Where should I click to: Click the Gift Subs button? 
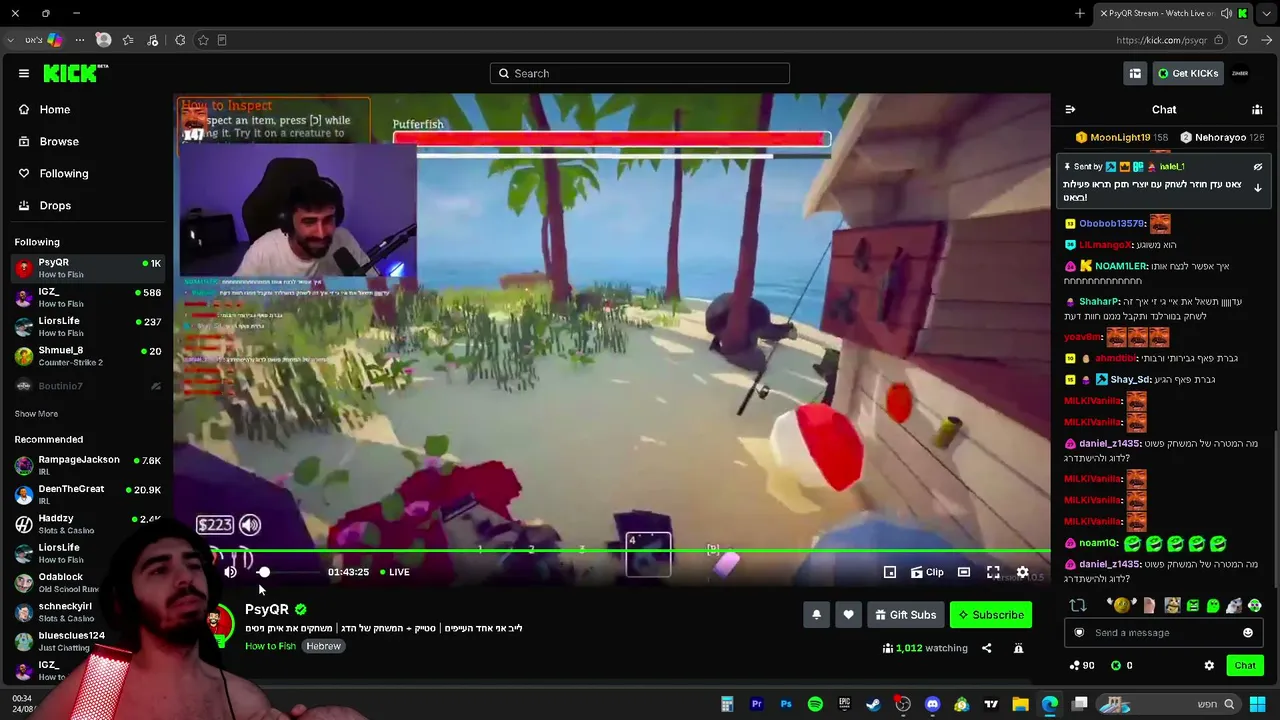point(905,615)
